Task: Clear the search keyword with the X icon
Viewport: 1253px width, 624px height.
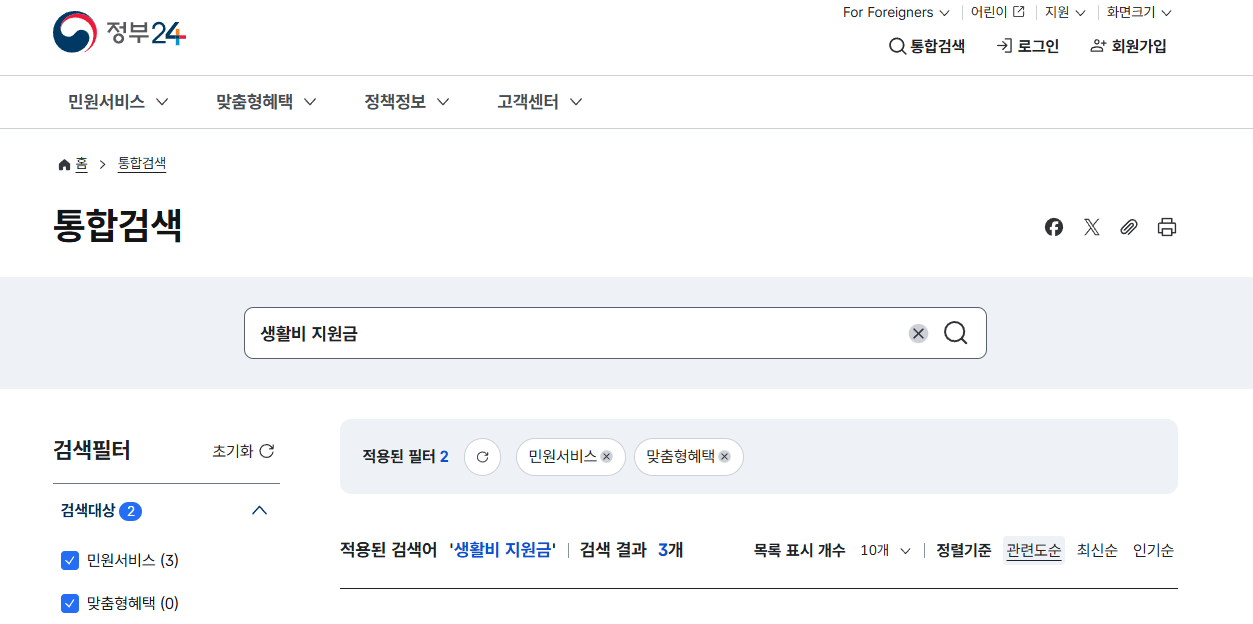Action: click(x=917, y=333)
